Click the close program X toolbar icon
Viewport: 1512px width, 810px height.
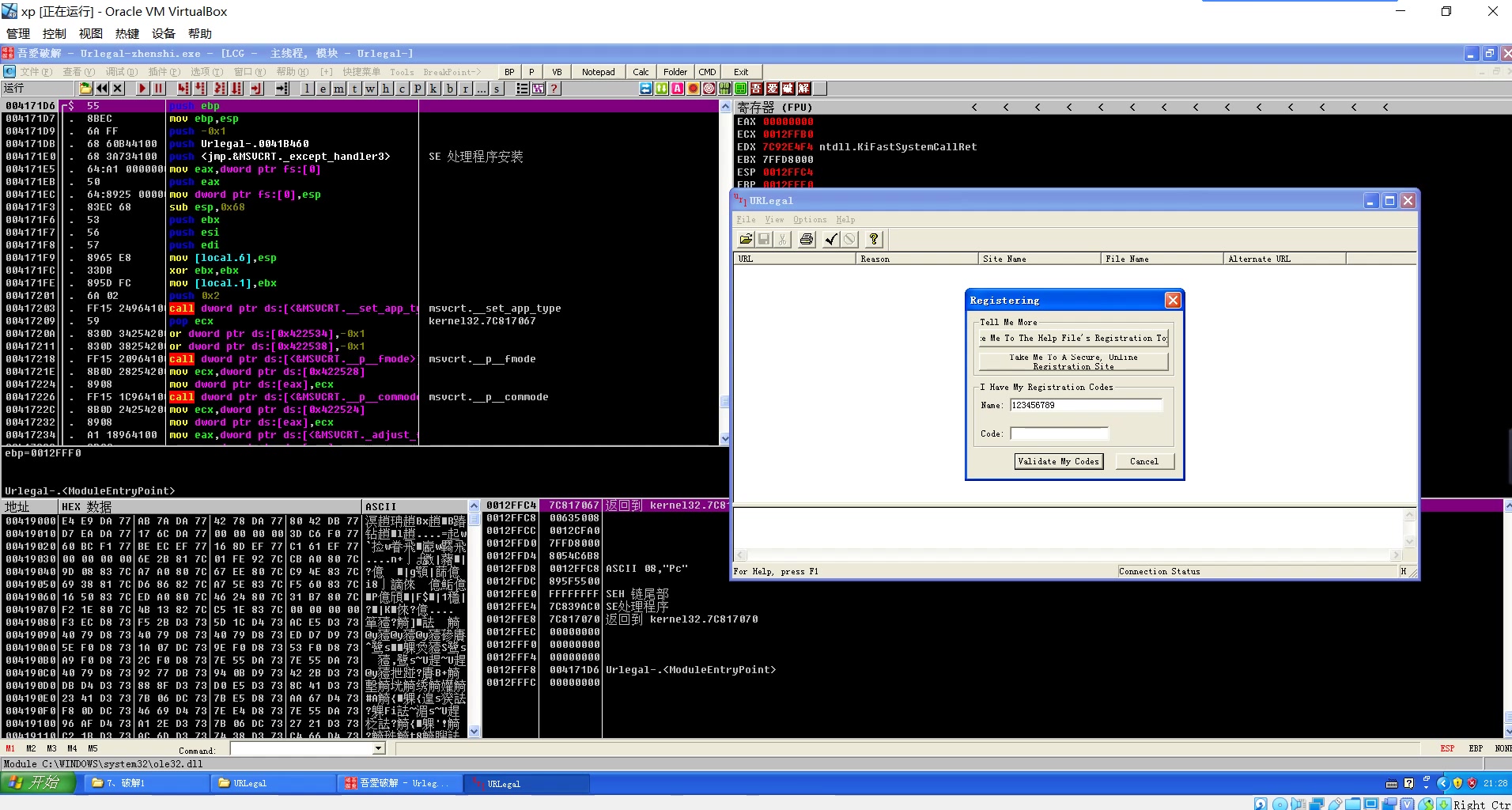[118, 89]
